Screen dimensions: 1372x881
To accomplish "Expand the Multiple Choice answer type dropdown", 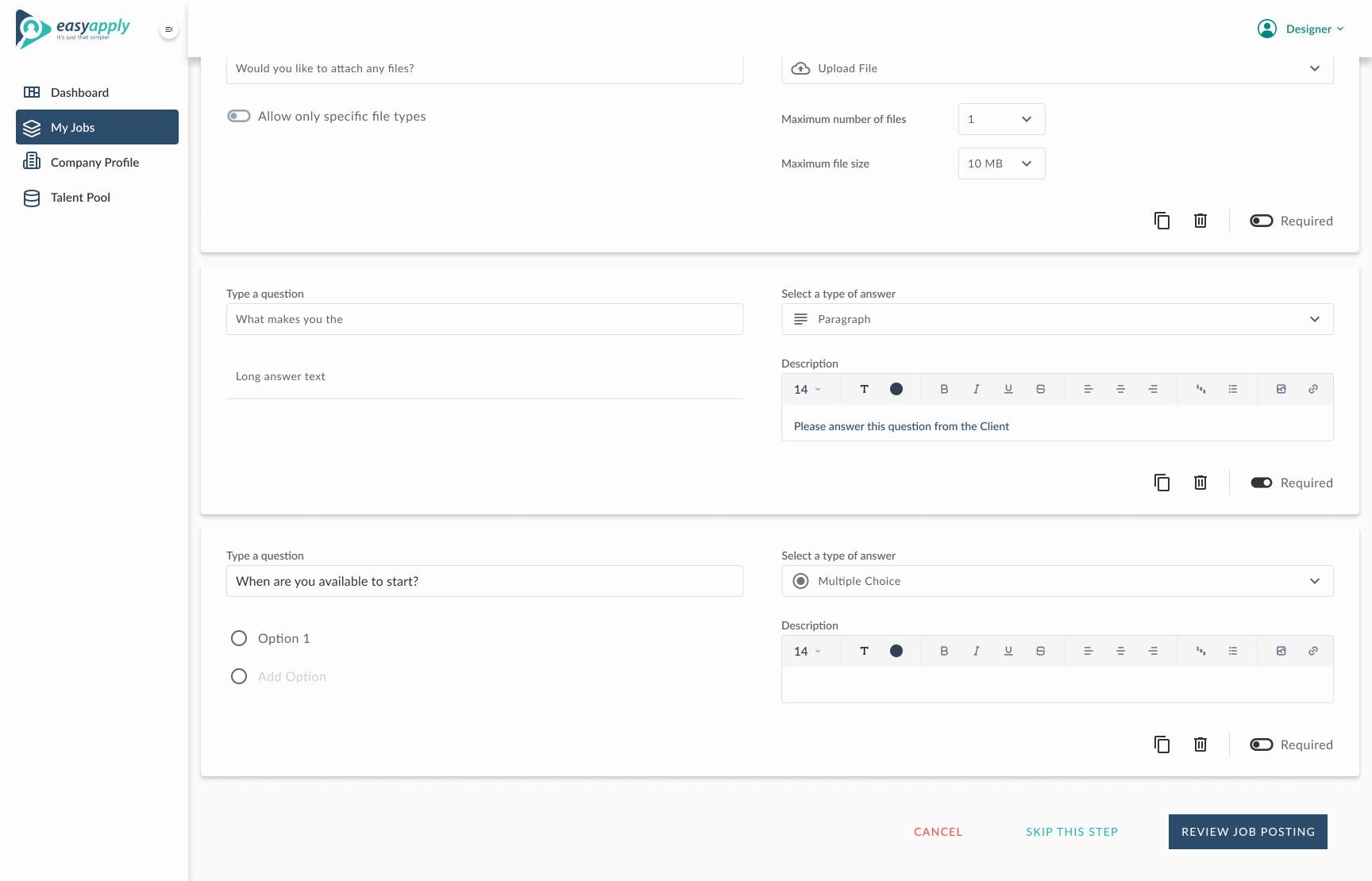I will [1057, 581].
